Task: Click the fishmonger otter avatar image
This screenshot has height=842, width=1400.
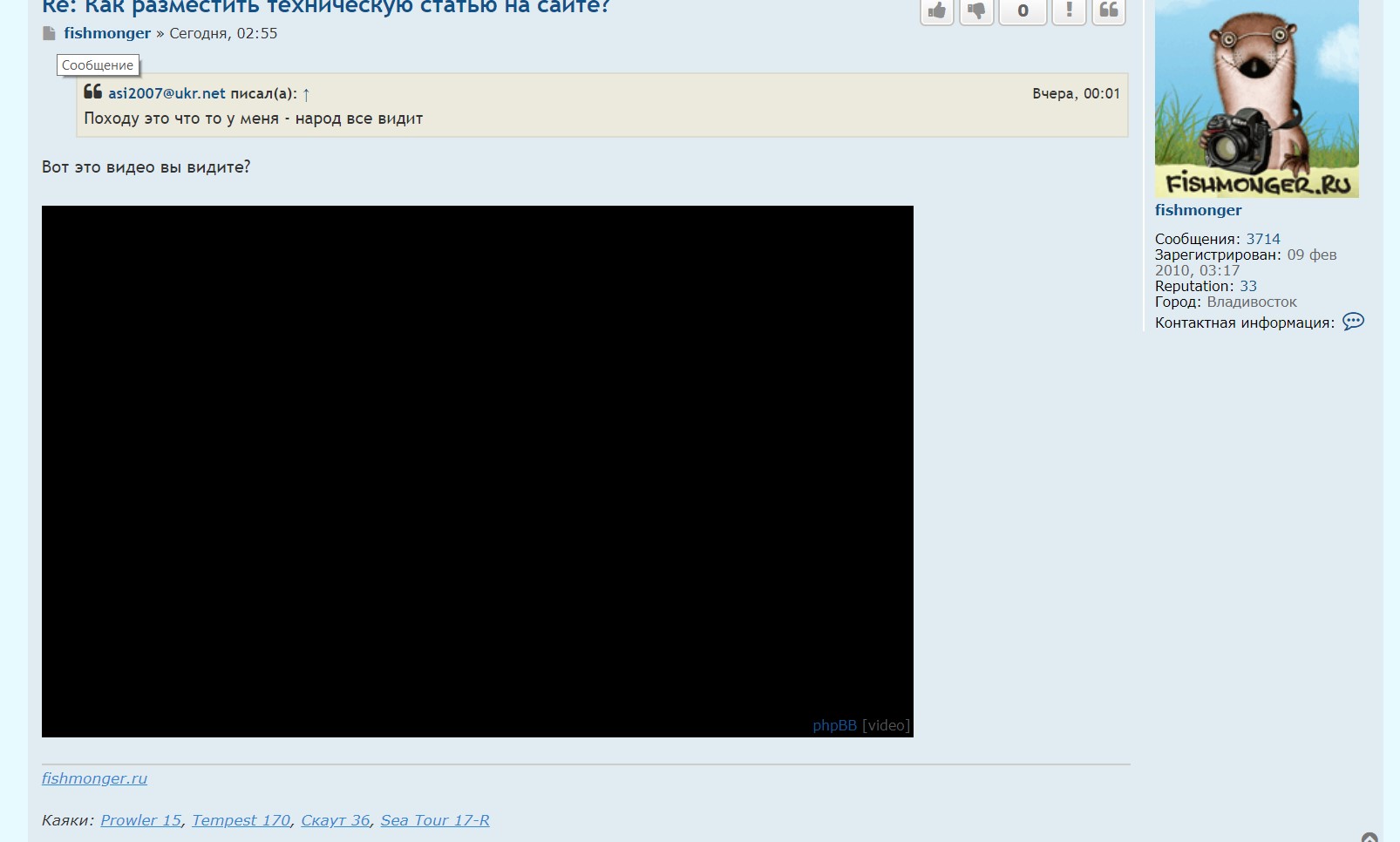Action: [x=1256, y=98]
